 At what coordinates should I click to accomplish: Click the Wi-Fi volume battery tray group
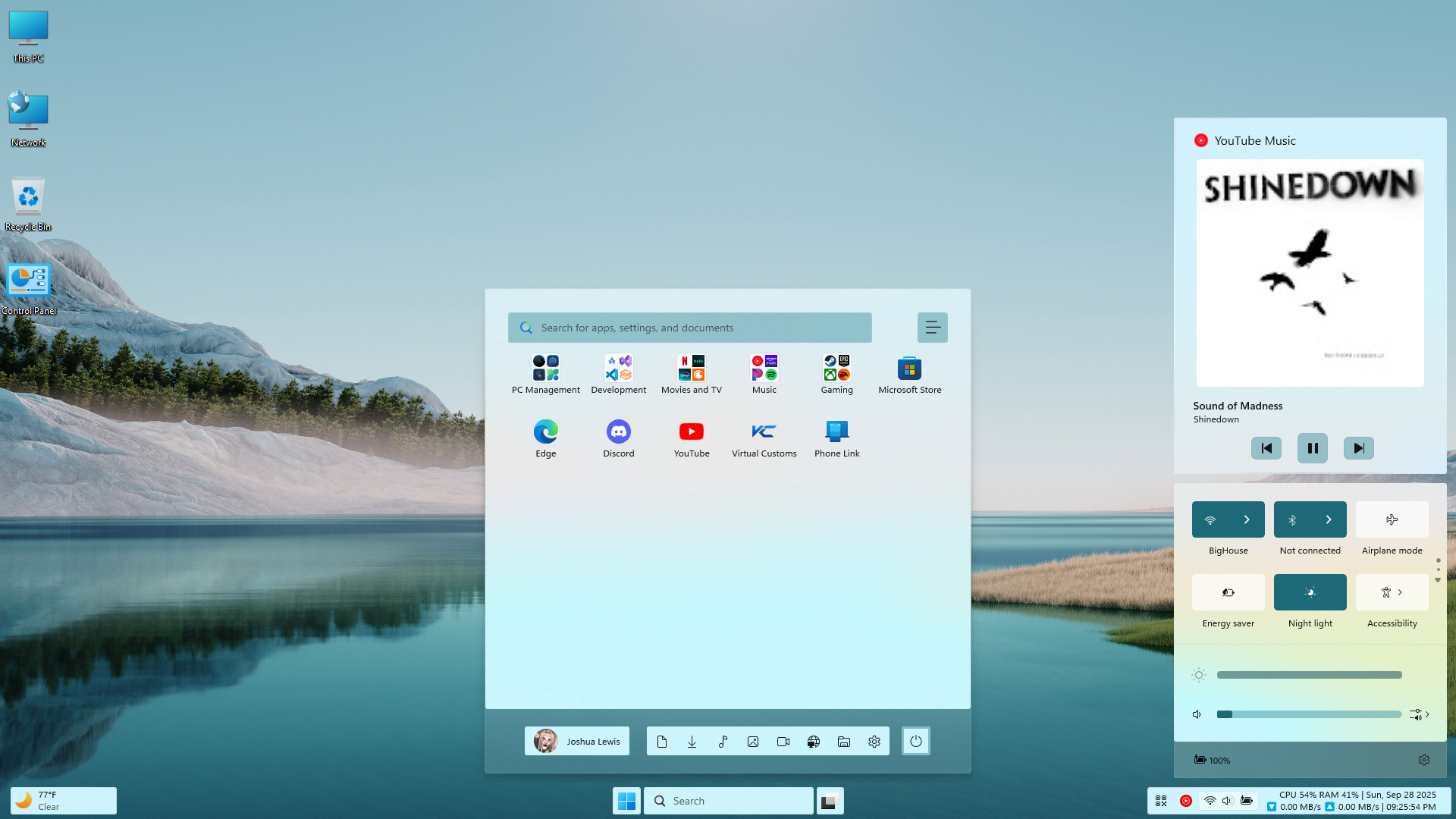[x=1228, y=801]
